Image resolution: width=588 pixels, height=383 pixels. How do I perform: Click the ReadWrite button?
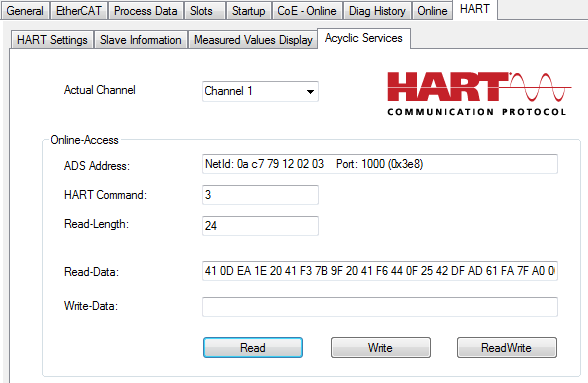pos(507,347)
